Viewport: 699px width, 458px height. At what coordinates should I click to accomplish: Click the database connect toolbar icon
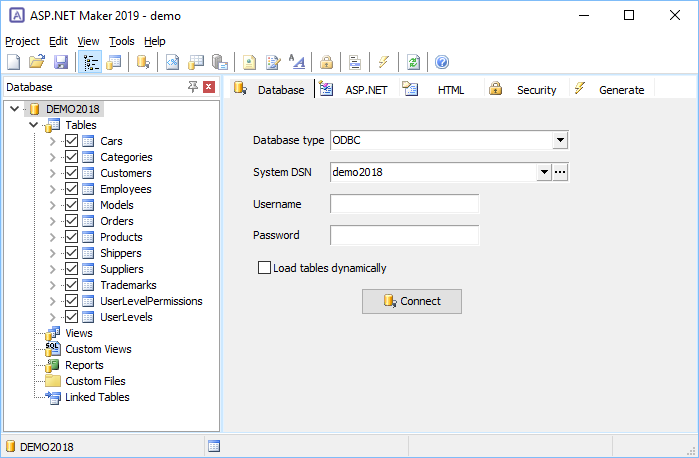[x=143, y=62]
